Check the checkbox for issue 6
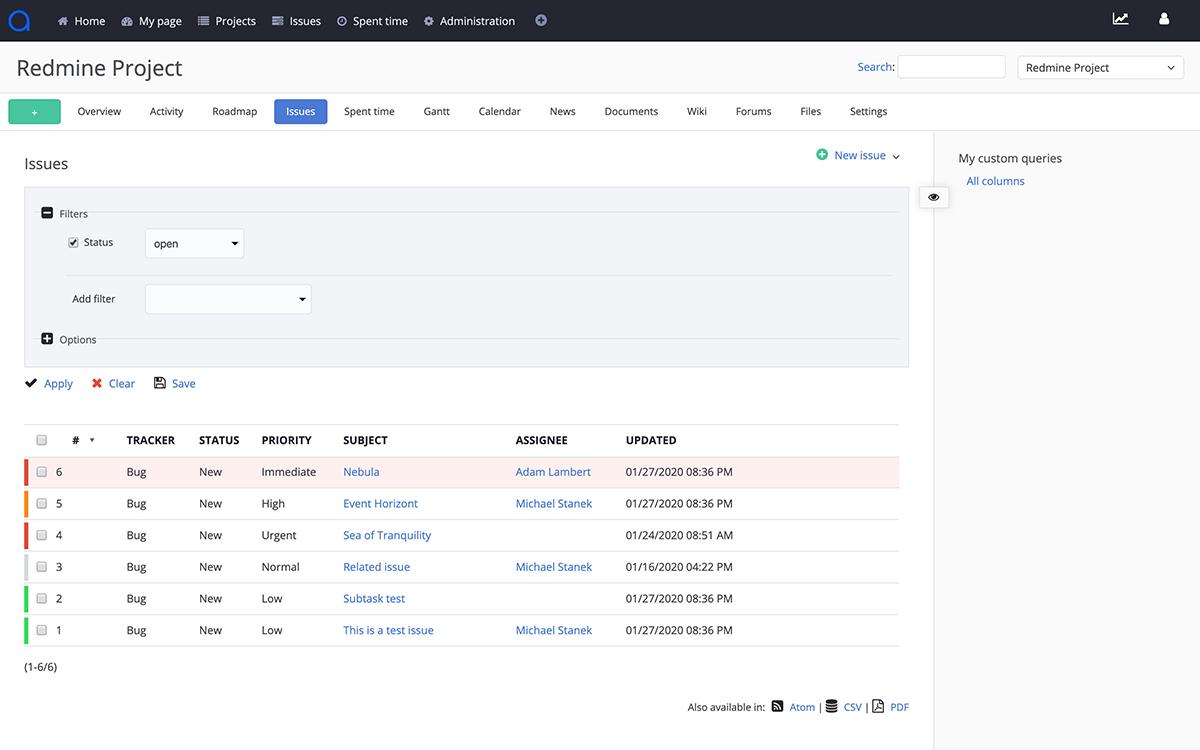The height and width of the screenshot is (750, 1200). [x=42, y=472]
